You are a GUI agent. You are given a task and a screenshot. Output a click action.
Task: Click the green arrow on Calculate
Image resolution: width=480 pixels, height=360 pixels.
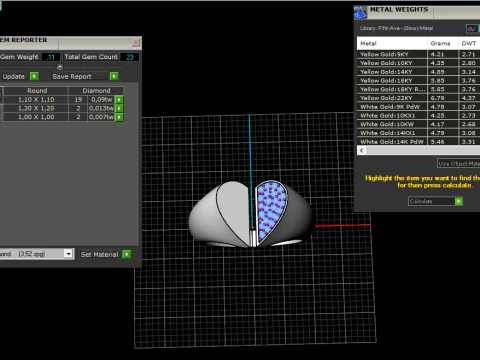pos(459,201)
